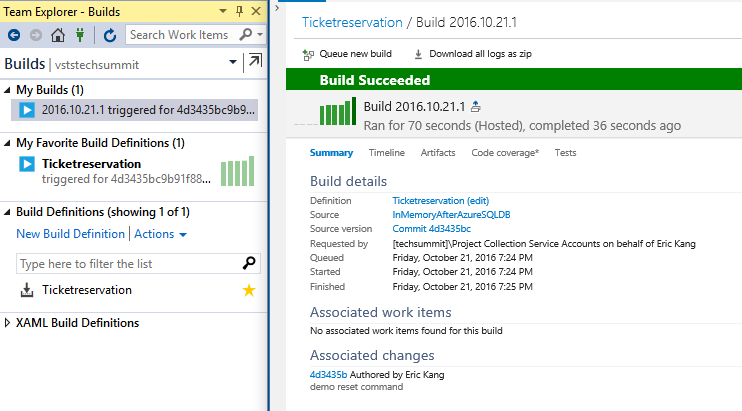Go to Team Explorer Home
This screenshot has height=411, width=742.
pyautogui.click(x=58, y=35)
